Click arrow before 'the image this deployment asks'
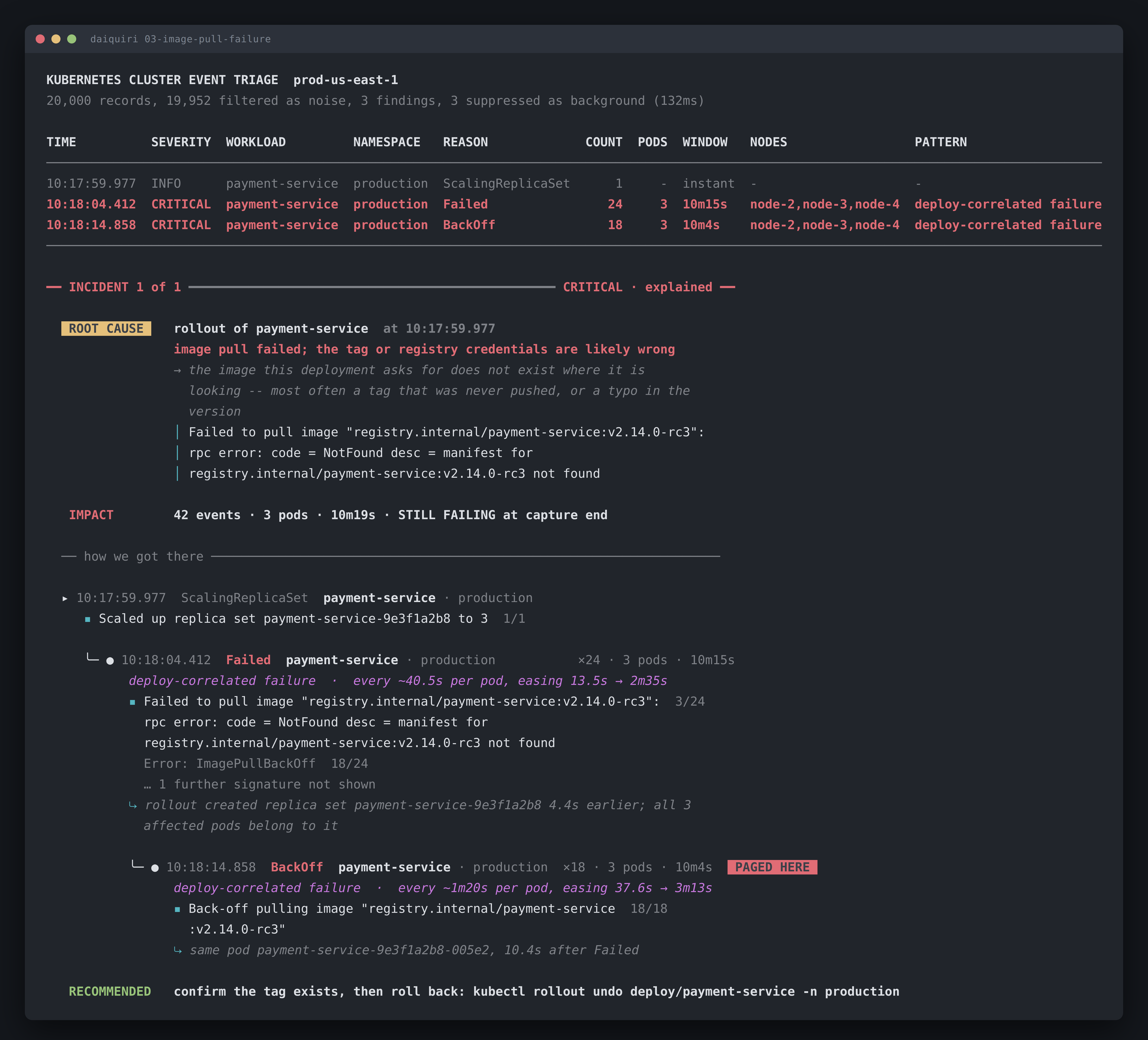The width and height of the screenshot is (1148, 1040). [178, 371]
